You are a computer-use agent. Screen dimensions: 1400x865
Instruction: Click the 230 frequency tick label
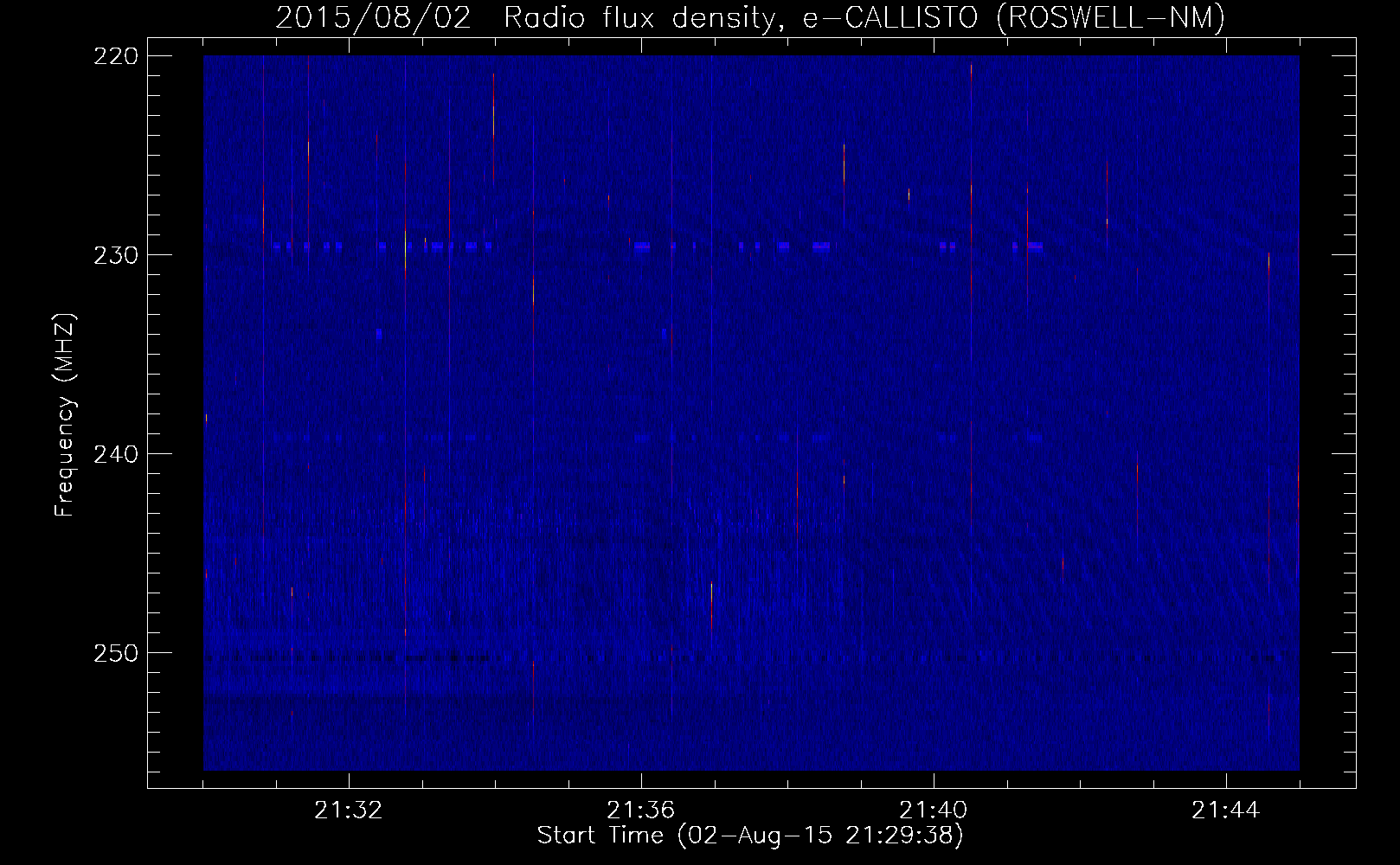click(x=115, y=255)
